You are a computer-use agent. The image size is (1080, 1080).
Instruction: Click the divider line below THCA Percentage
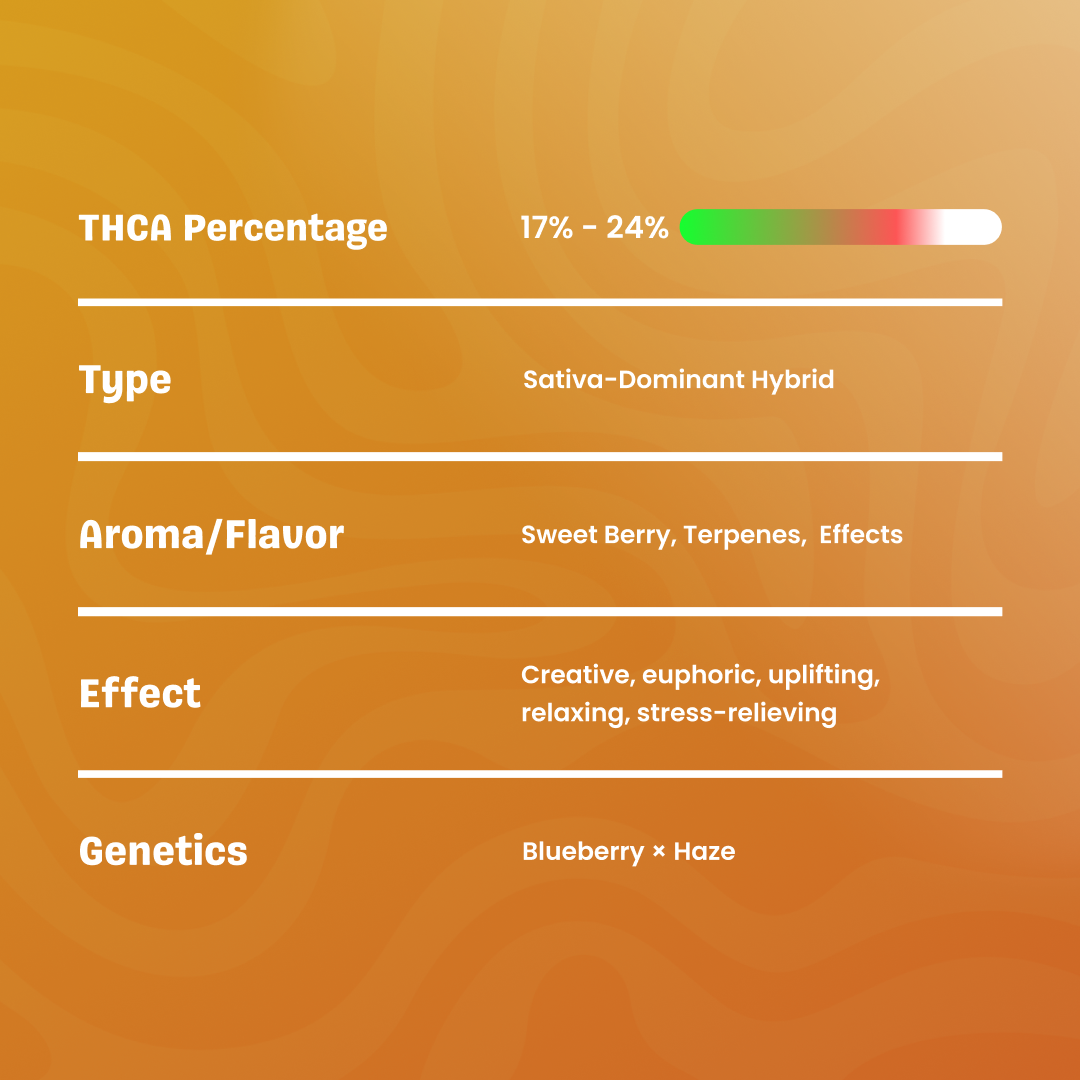[x=540, y=302]
